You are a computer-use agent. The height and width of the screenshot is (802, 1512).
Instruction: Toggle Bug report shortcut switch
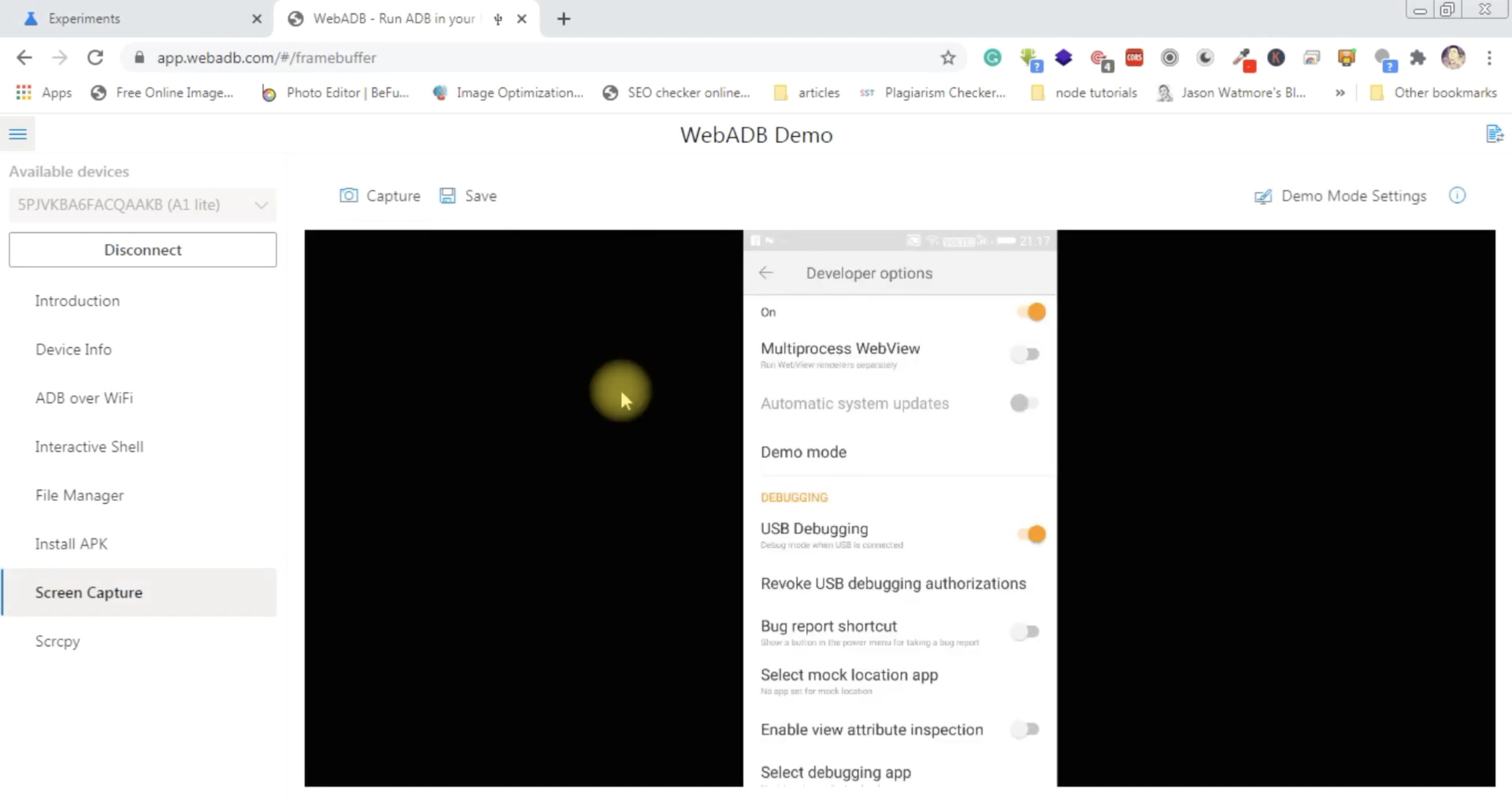coord(1025,632)
